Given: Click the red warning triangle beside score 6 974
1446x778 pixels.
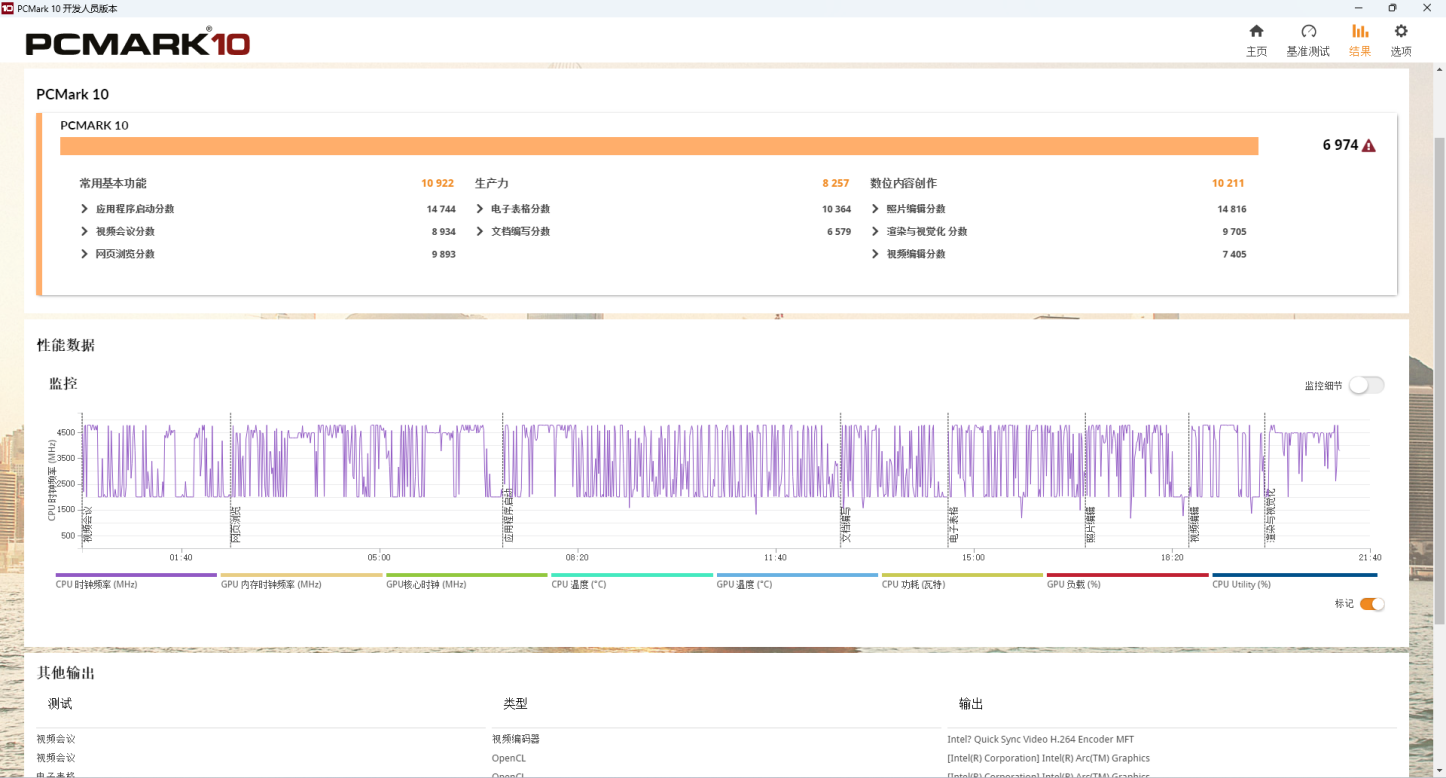Looking at the screenshot, I should tap(1369, 146).
